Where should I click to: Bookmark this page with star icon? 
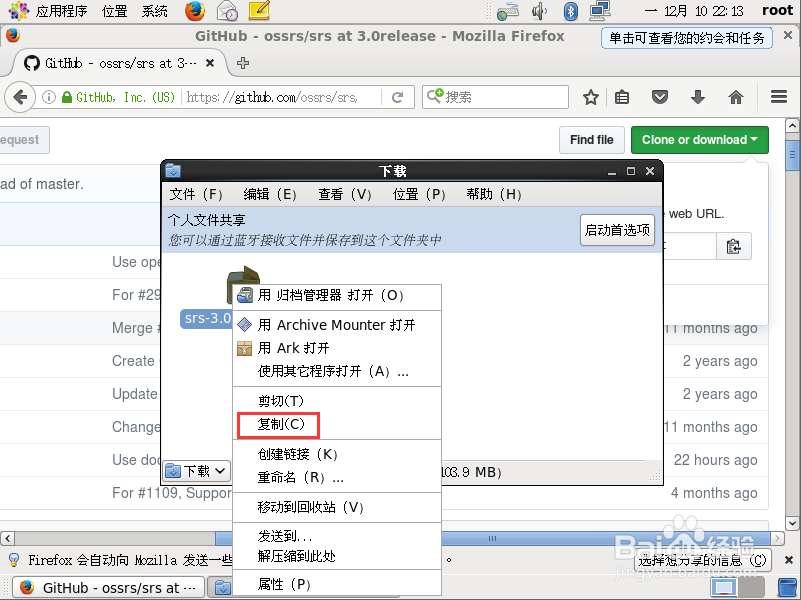(591, 97)
